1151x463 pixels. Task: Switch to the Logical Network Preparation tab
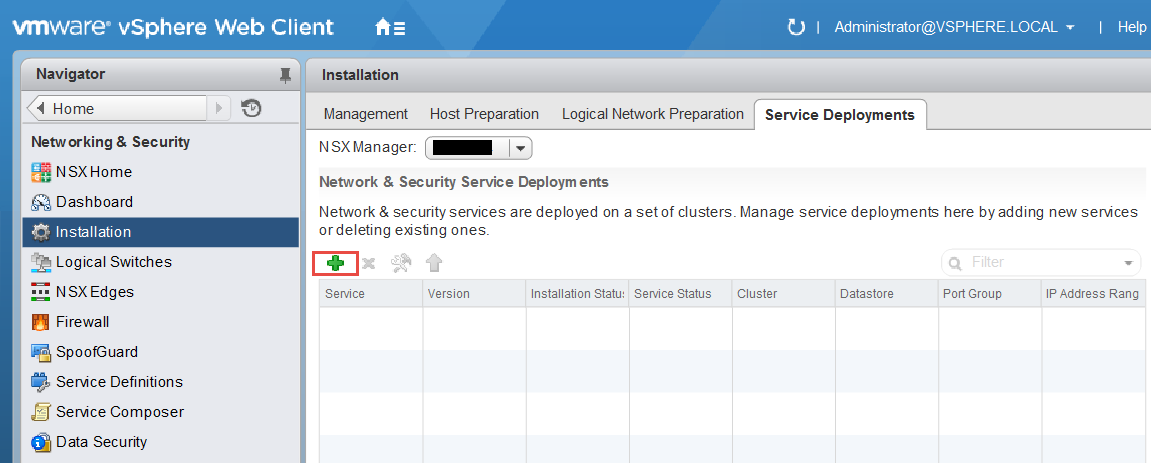point(652,114)
